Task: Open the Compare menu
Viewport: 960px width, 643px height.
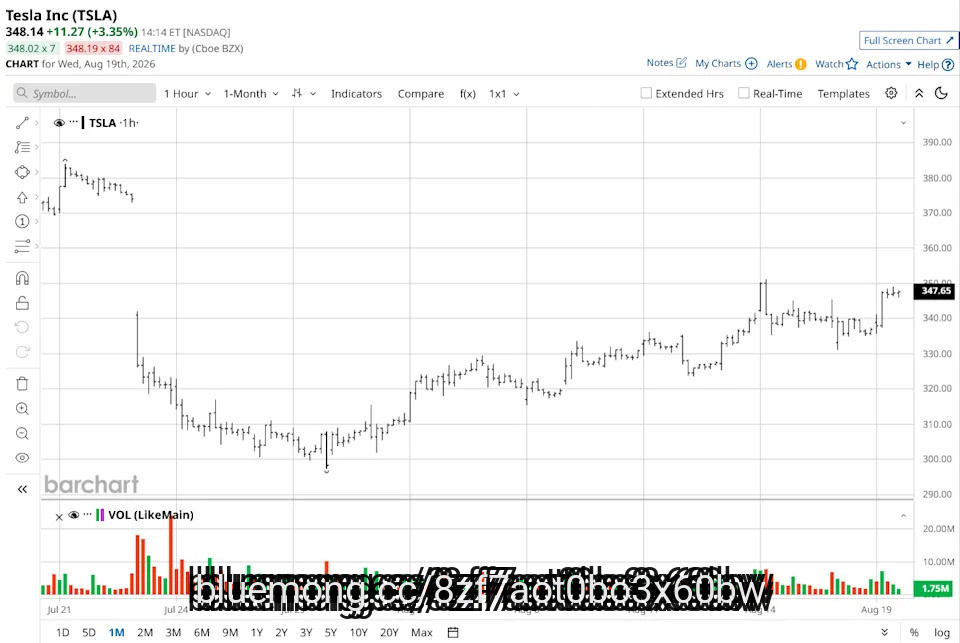Action: pyautogui.click(x=421, y=94)
